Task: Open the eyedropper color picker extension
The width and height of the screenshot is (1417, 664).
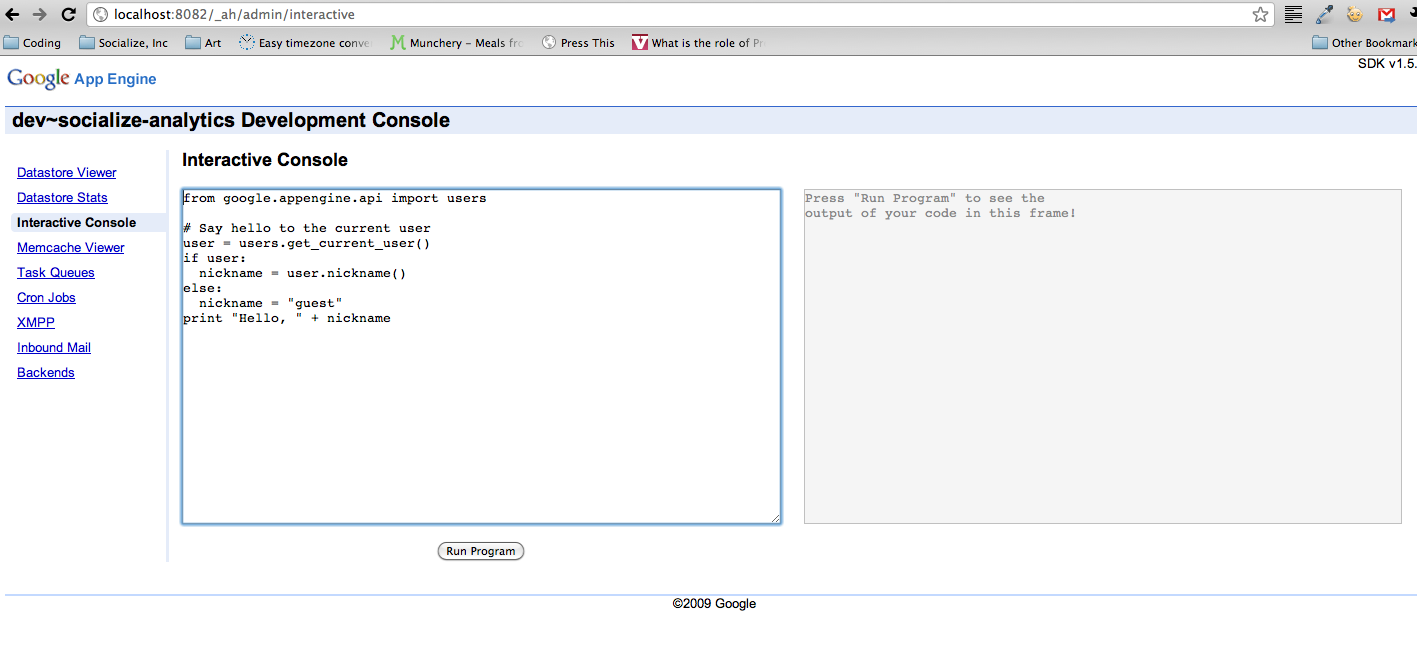Action: click(1324, 15)
